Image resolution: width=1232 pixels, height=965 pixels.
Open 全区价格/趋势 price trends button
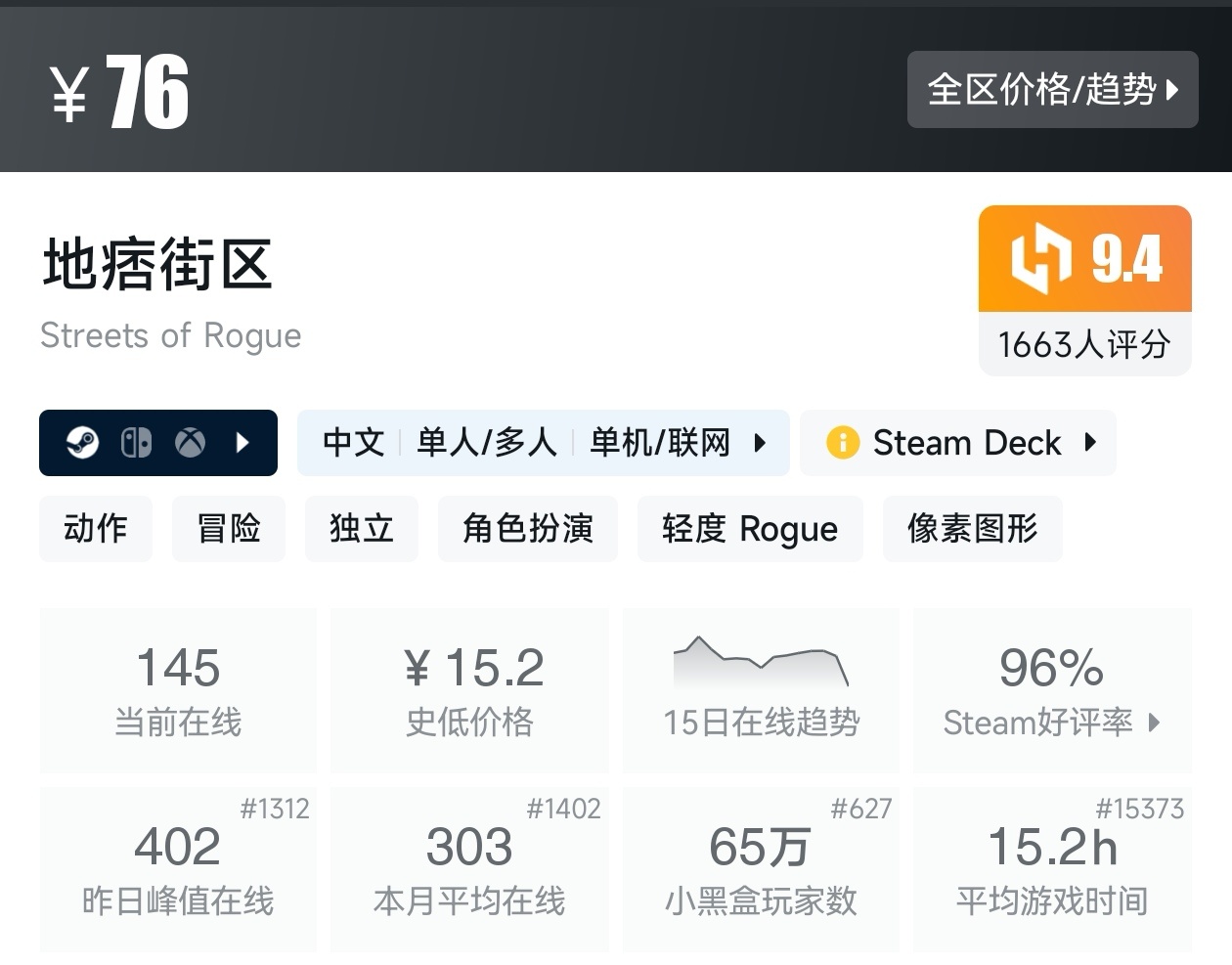point(1052,89)
